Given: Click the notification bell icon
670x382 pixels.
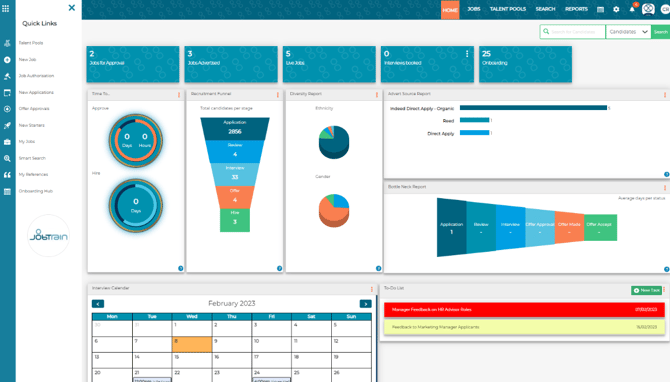Looking at the screenshot, I should tap(632, 9).
